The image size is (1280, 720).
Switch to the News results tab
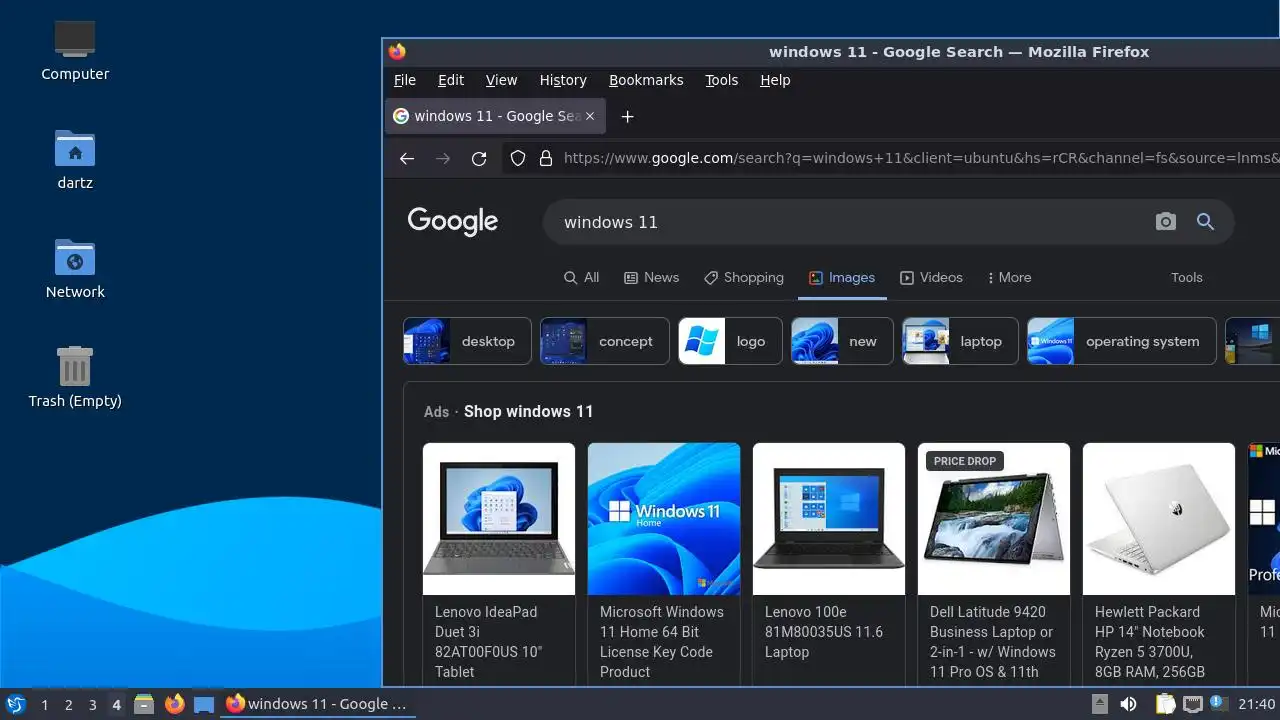pos(651,278)
